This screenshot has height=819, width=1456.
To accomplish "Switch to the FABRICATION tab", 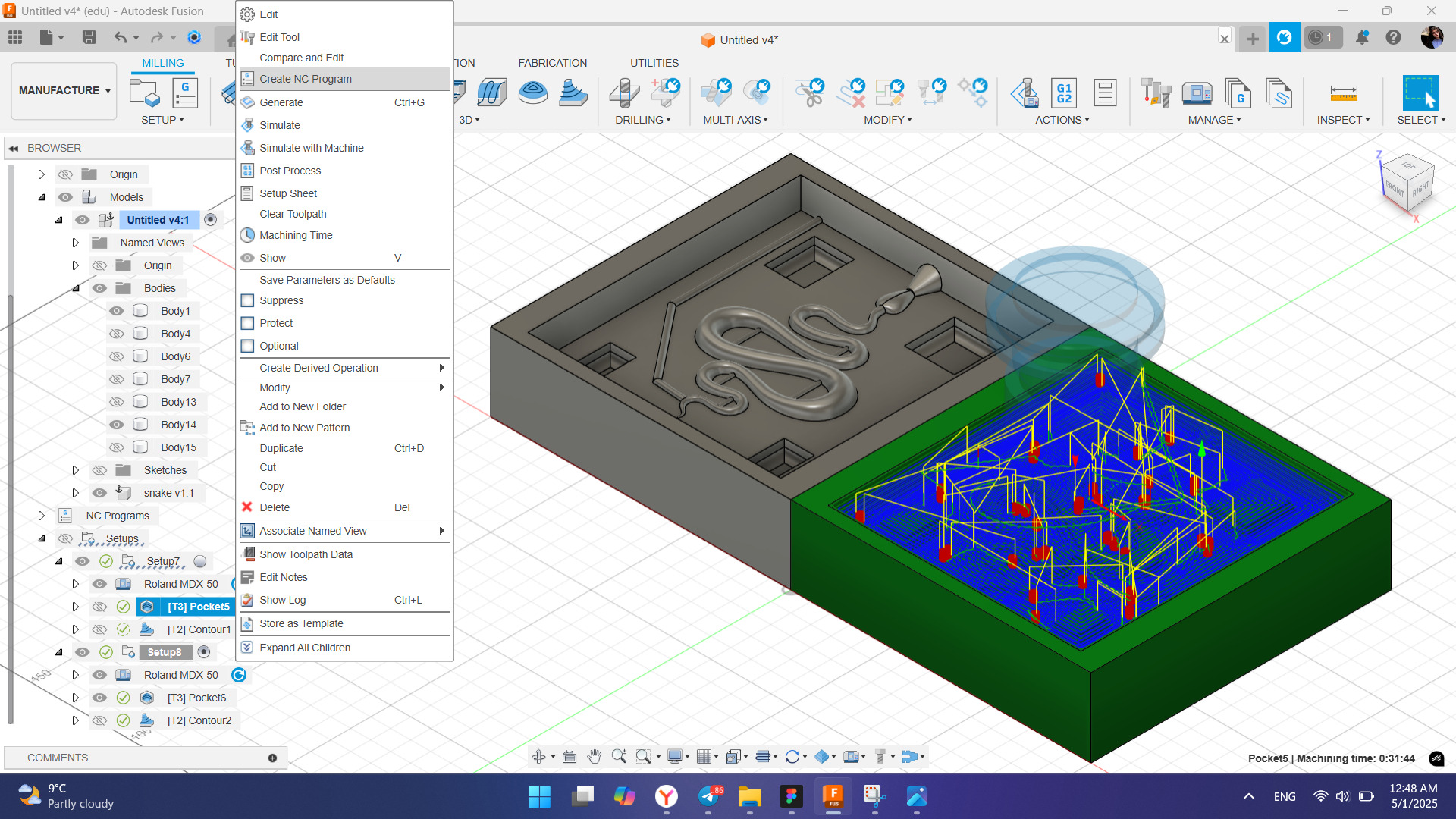I will (x=552, y=63).
